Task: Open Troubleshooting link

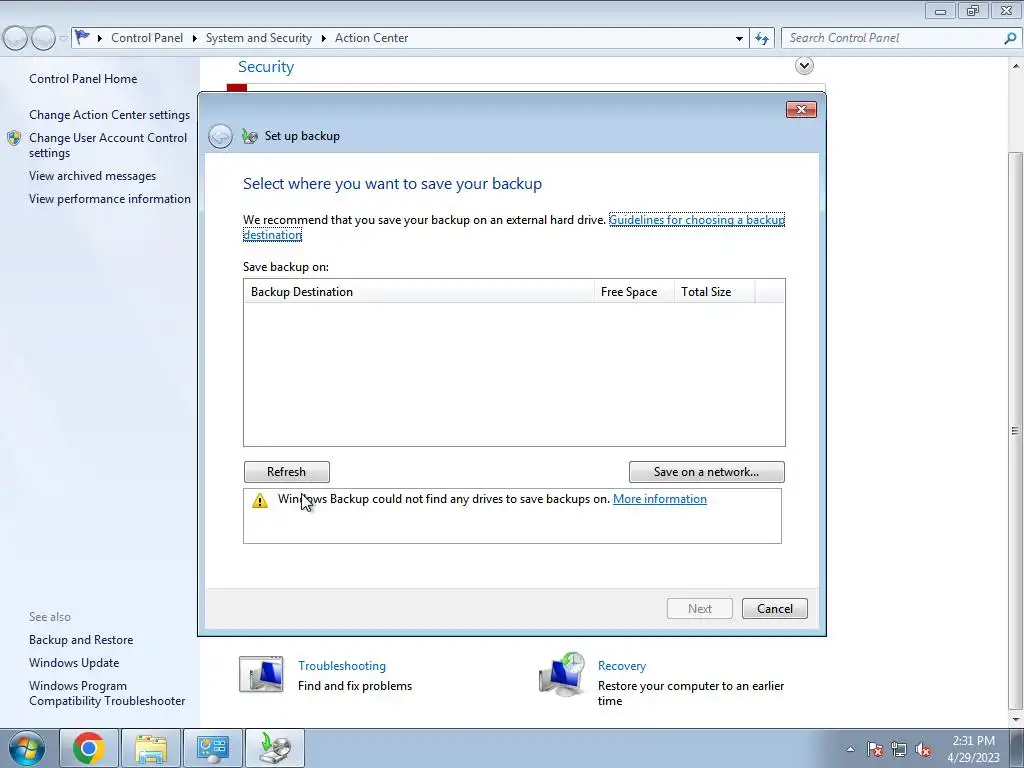Action: click(342, 666)
